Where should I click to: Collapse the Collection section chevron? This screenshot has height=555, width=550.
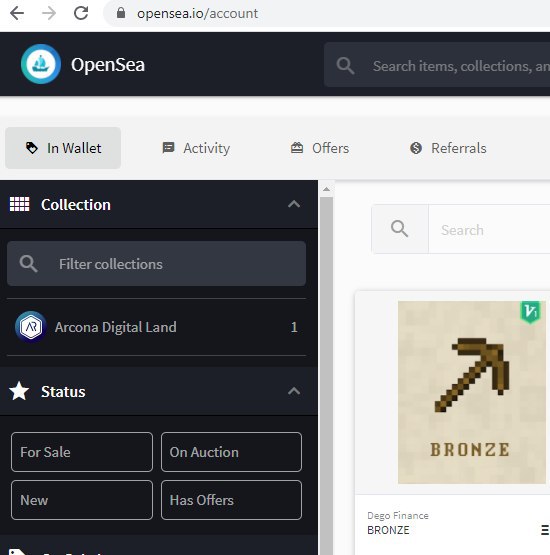tap(294, 204)
